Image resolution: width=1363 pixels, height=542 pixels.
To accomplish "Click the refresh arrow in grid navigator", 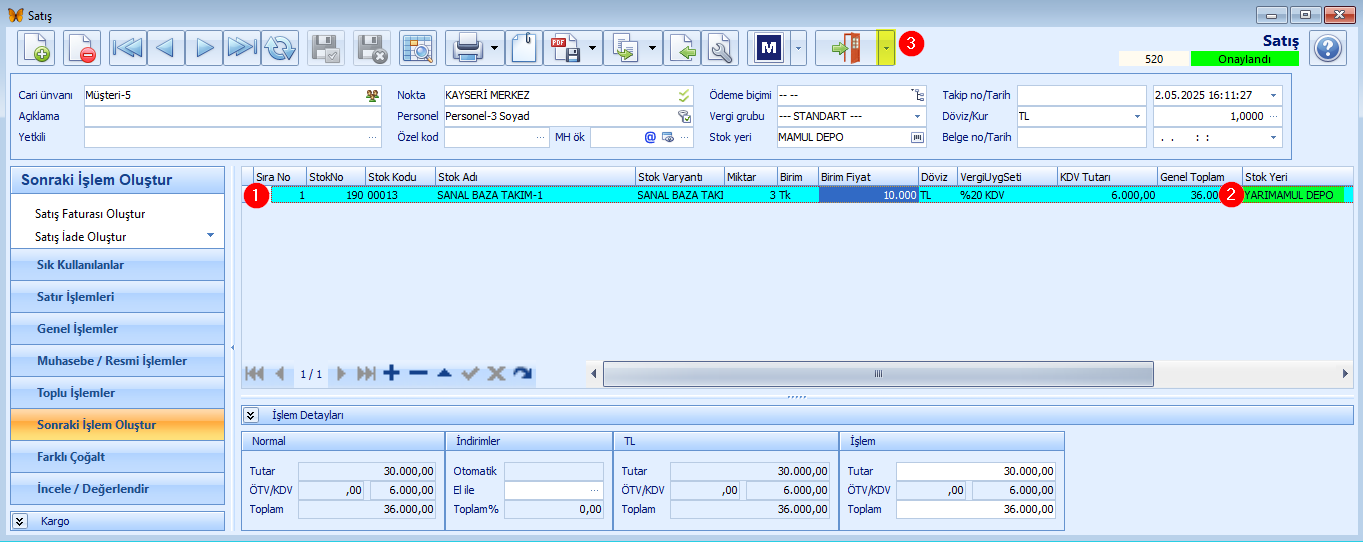I will point(523,373).
